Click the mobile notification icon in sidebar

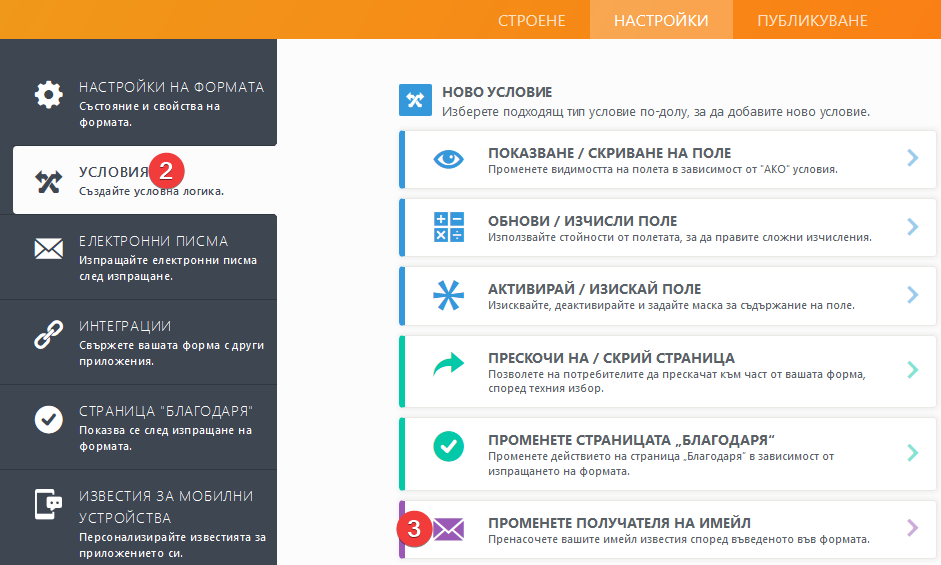(49, 504)
